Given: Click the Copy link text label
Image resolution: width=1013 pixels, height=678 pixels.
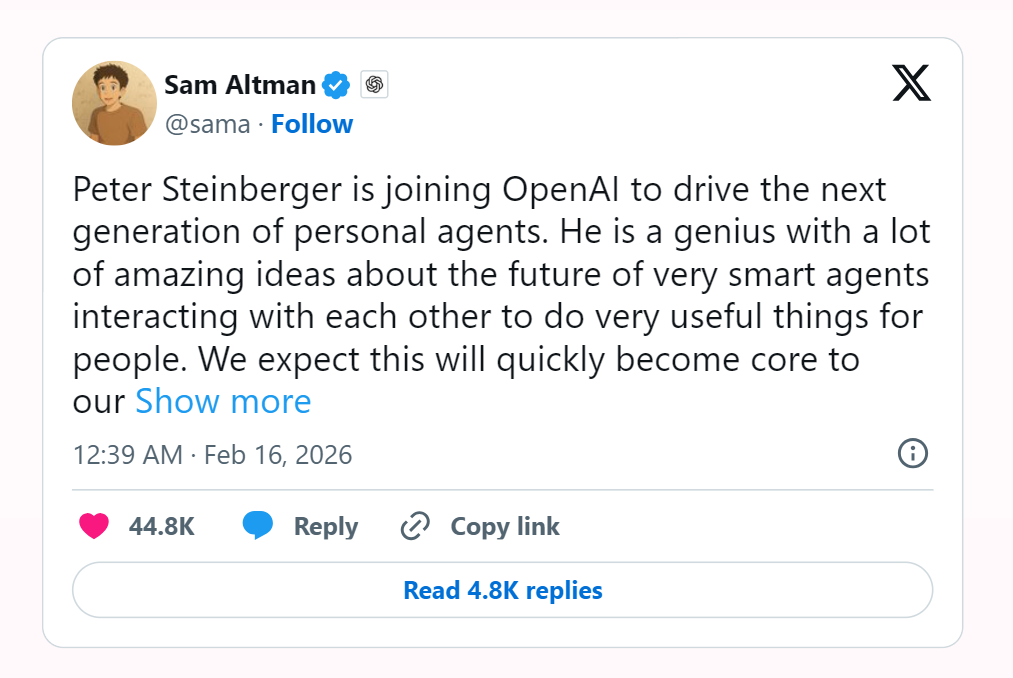Looking at the screenshot, I should pyautogui.click(x=505, y=526).
